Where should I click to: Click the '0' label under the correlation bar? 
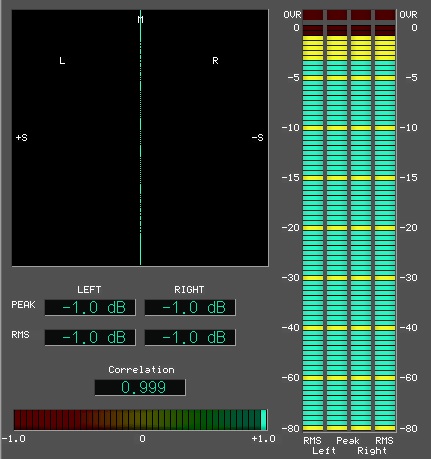point(142,439)
